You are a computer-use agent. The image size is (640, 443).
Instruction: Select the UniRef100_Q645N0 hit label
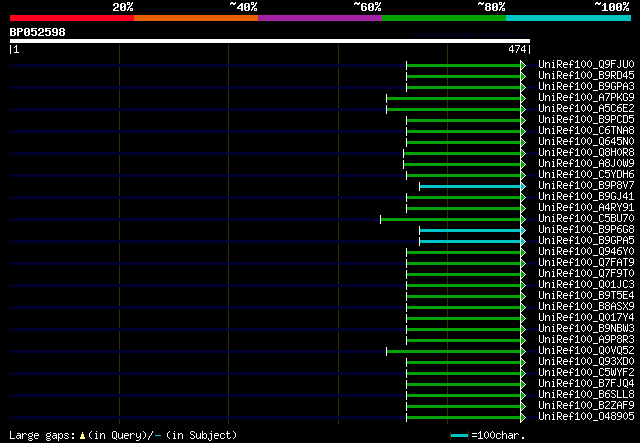coord(586,142)
